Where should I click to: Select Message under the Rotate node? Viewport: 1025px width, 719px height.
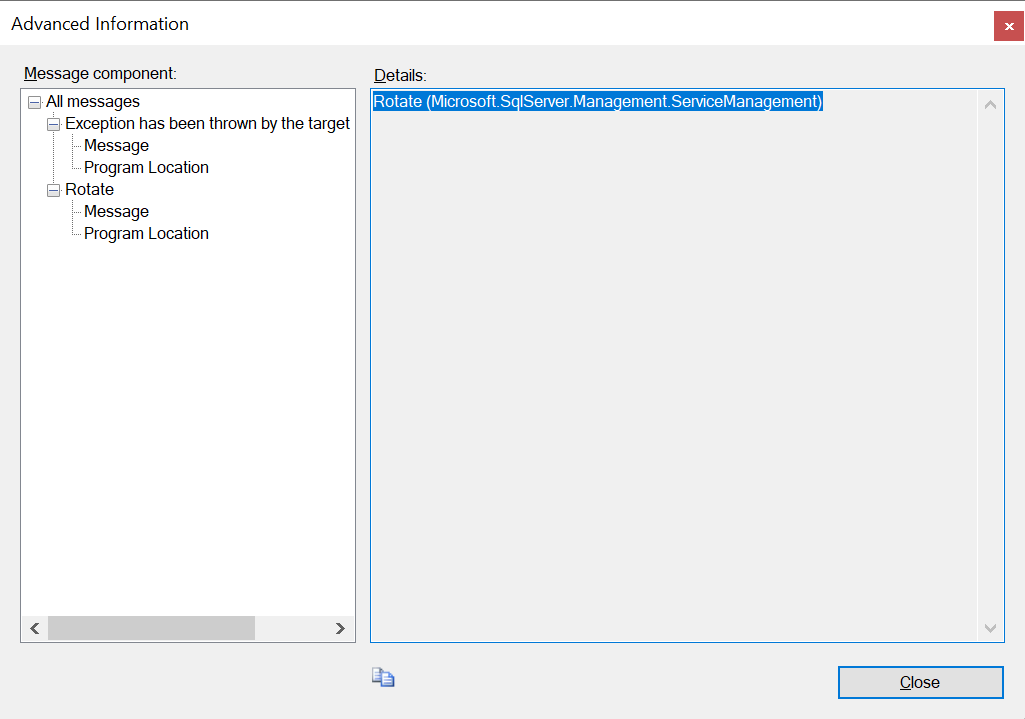(x=116, y=211)
